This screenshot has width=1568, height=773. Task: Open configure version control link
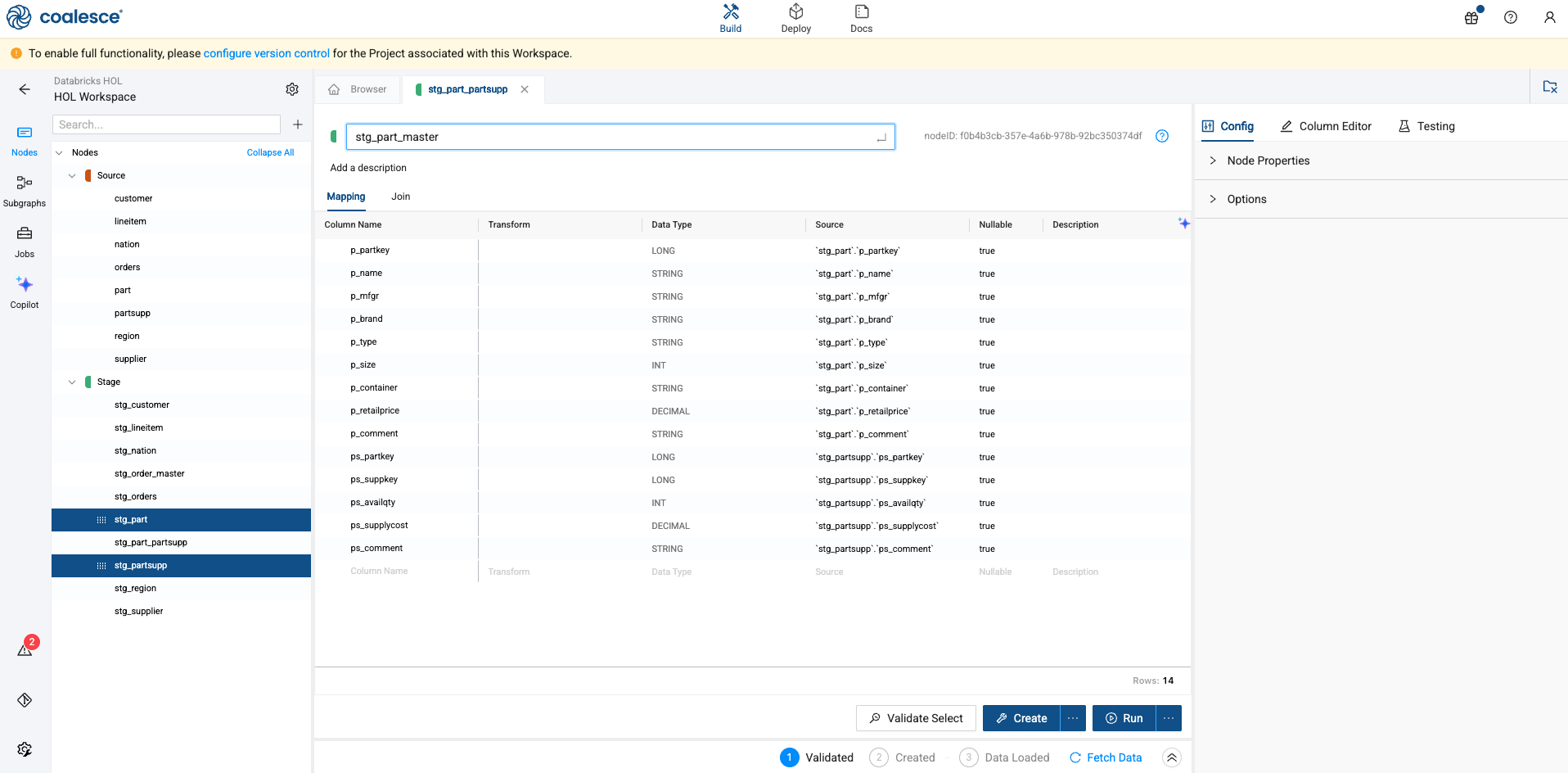(267, 53)
